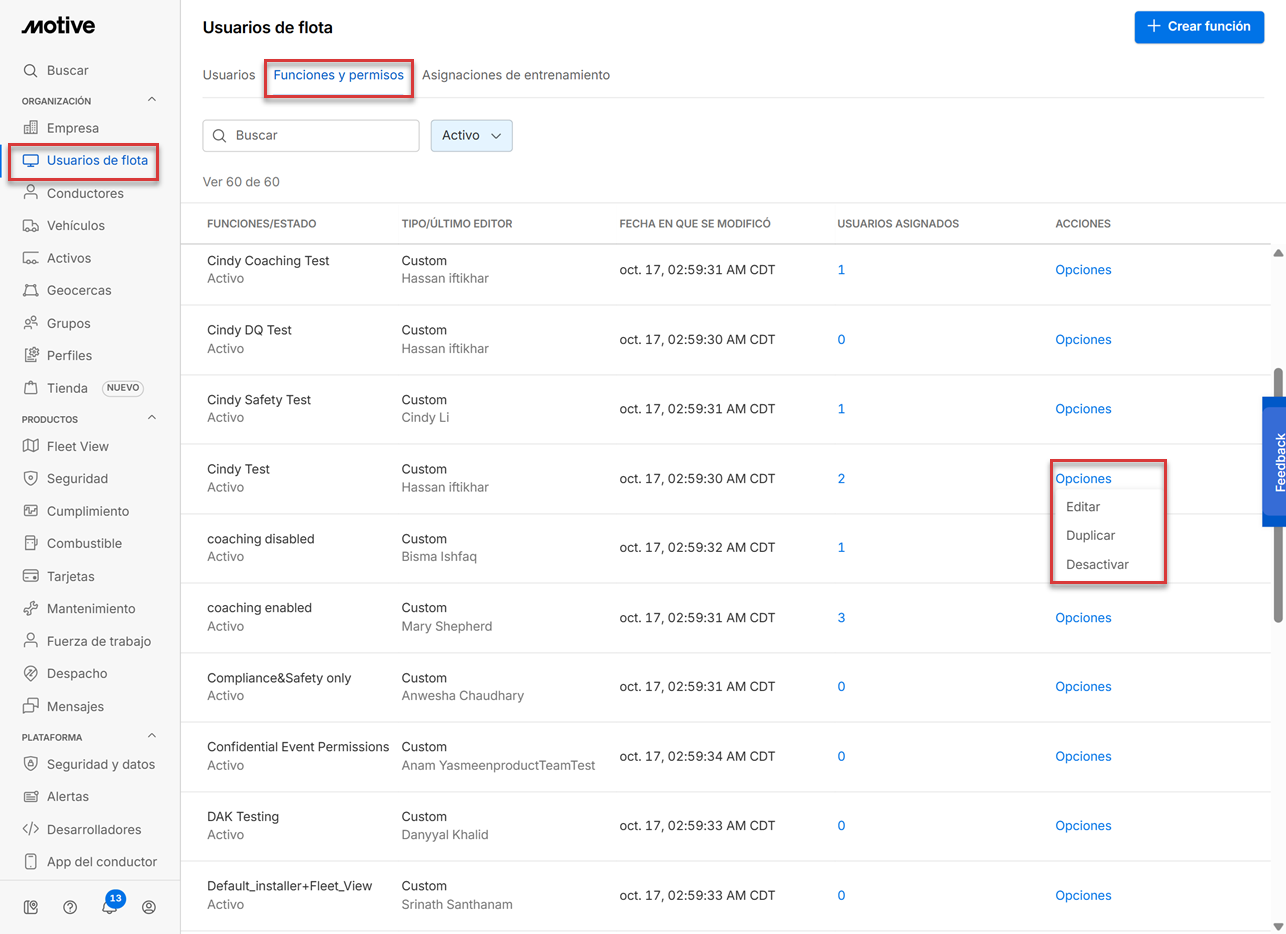This screenshot has height=934, width=1286.
Task: Choose Desactivar in the options menu
Action: [1097, 564]
